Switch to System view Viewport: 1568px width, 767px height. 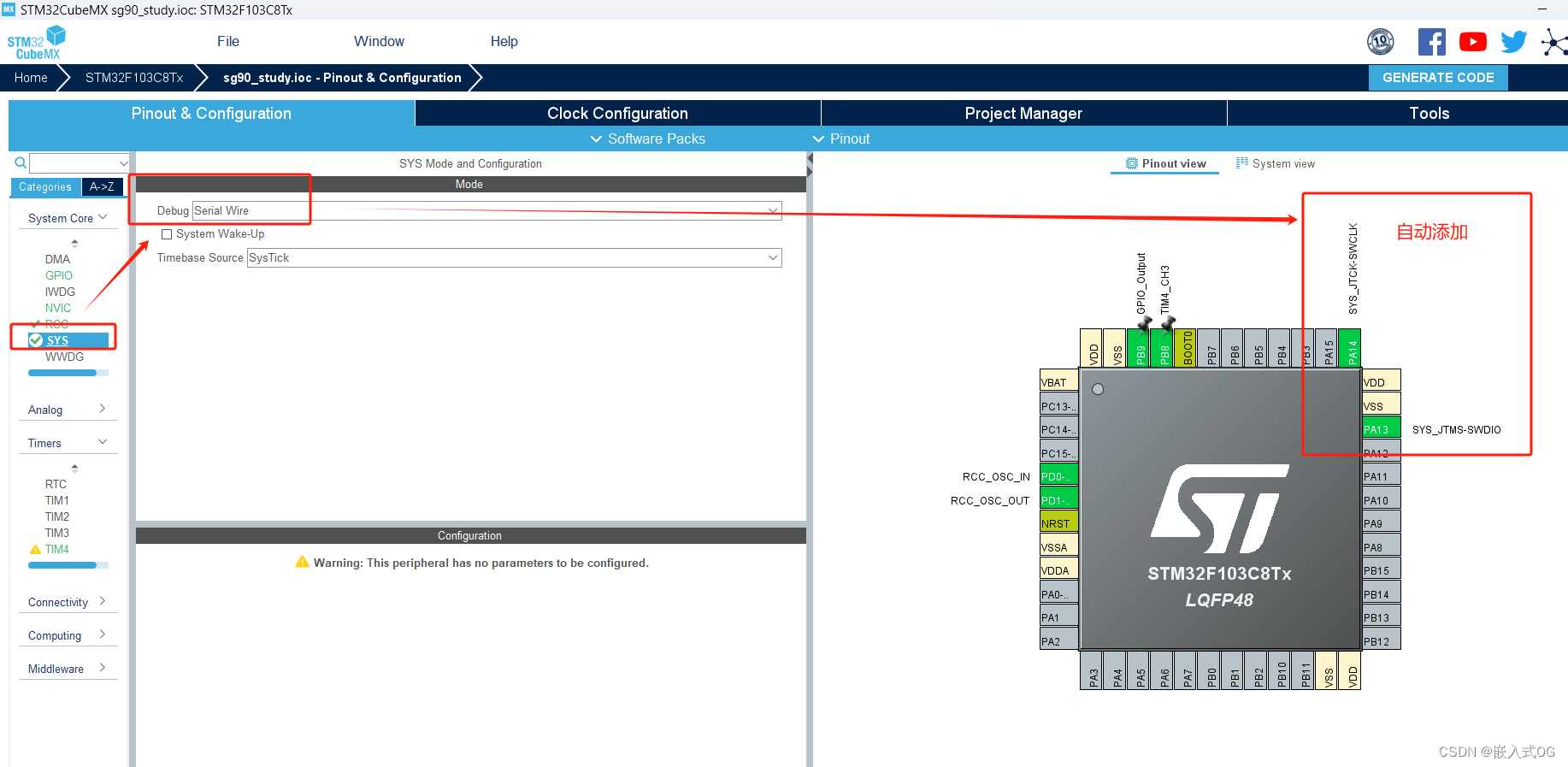click(1276, 163)
